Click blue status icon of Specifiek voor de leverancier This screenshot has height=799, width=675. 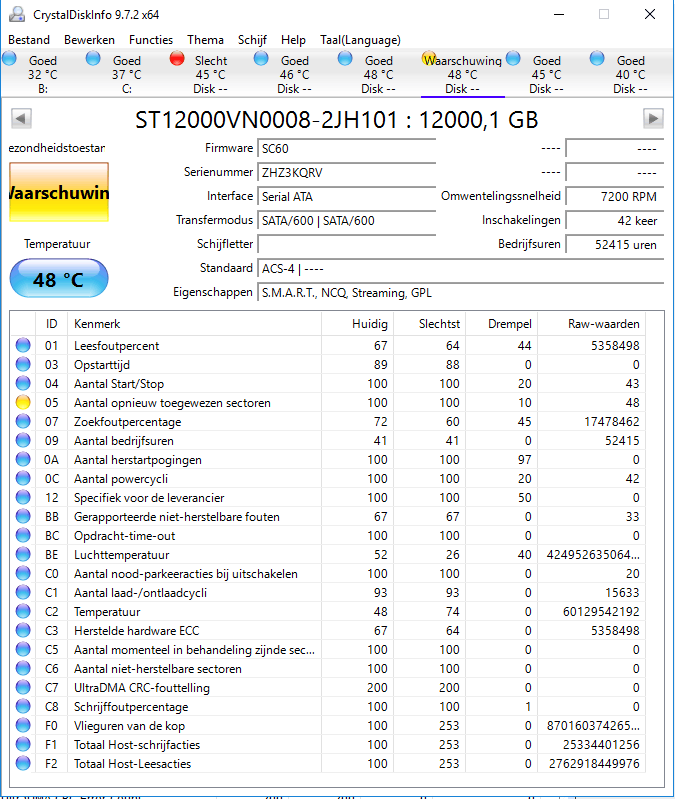[23, 497]
